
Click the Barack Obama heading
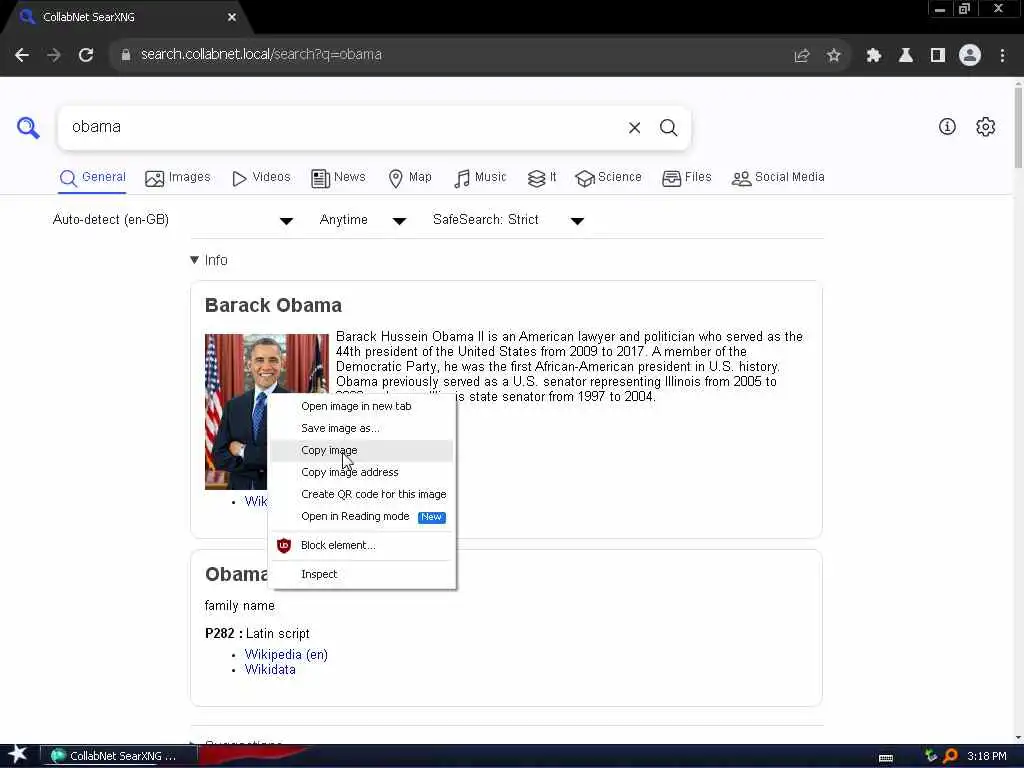point(273,305)
